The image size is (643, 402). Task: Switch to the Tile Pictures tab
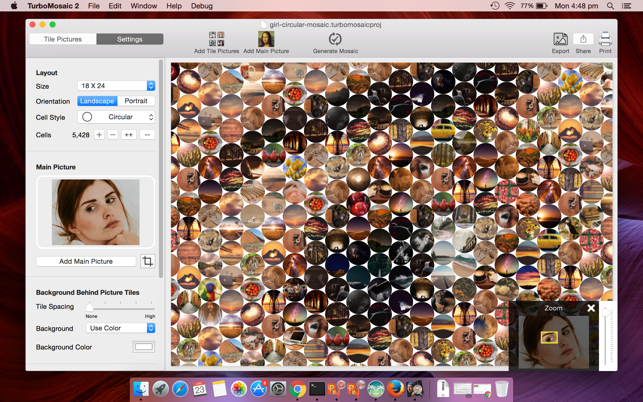pos(63,39)
